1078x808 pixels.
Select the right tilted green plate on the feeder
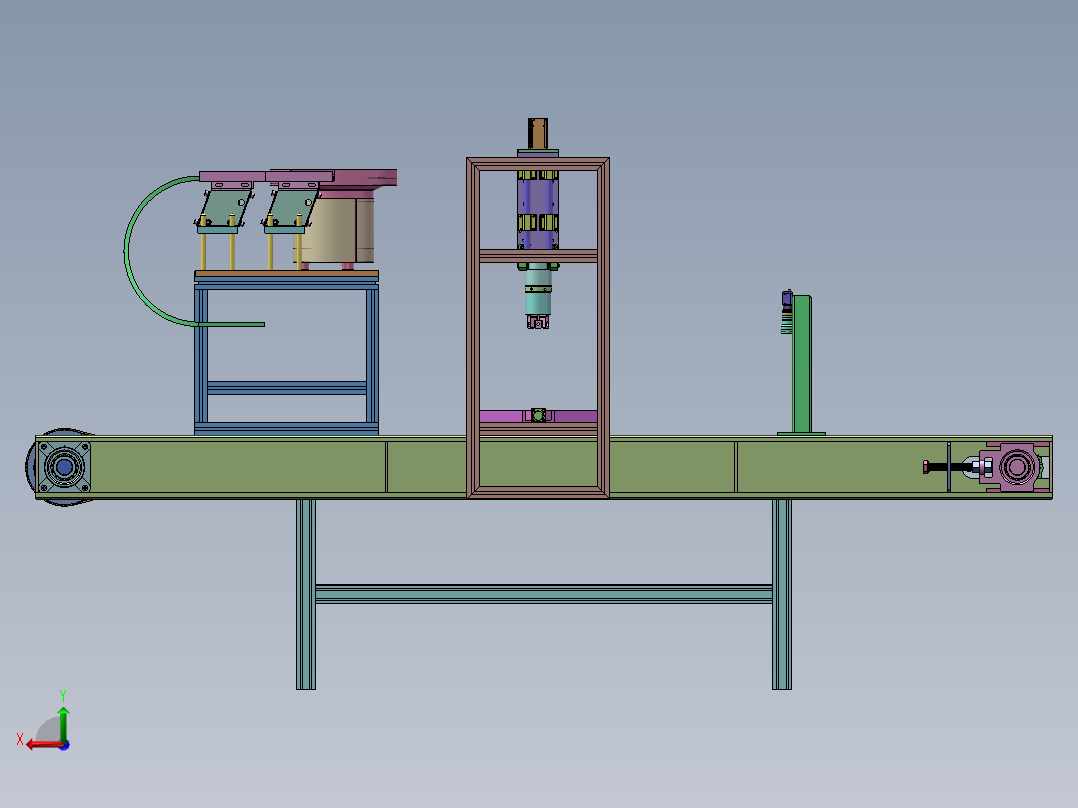[292, 208]
